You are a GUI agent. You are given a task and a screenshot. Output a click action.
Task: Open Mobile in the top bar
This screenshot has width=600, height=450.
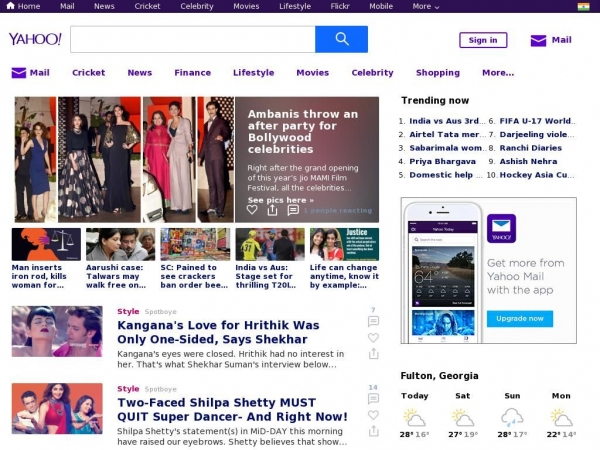[381, 7]
